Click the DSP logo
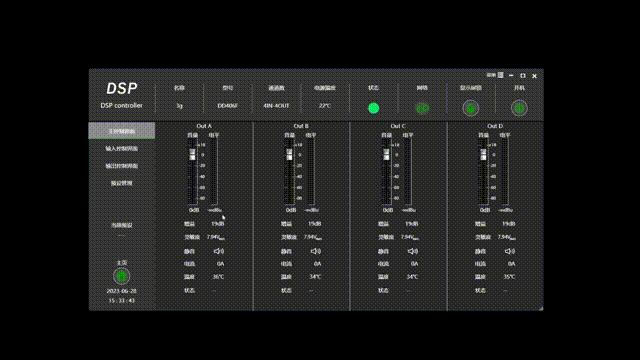Viewport: 640px width, 360px height. 122,88
